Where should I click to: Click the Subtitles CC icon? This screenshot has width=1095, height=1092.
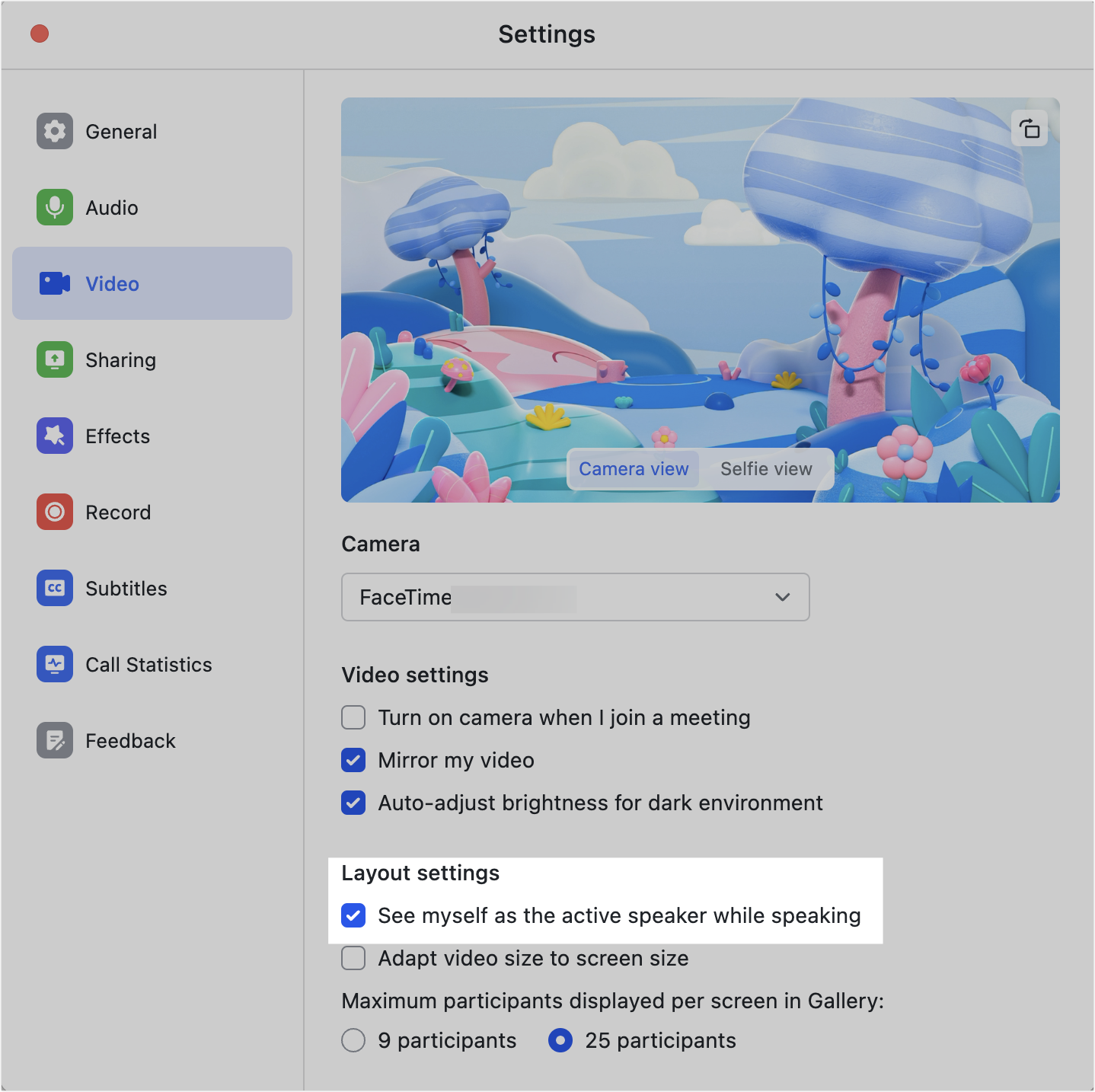55,588
